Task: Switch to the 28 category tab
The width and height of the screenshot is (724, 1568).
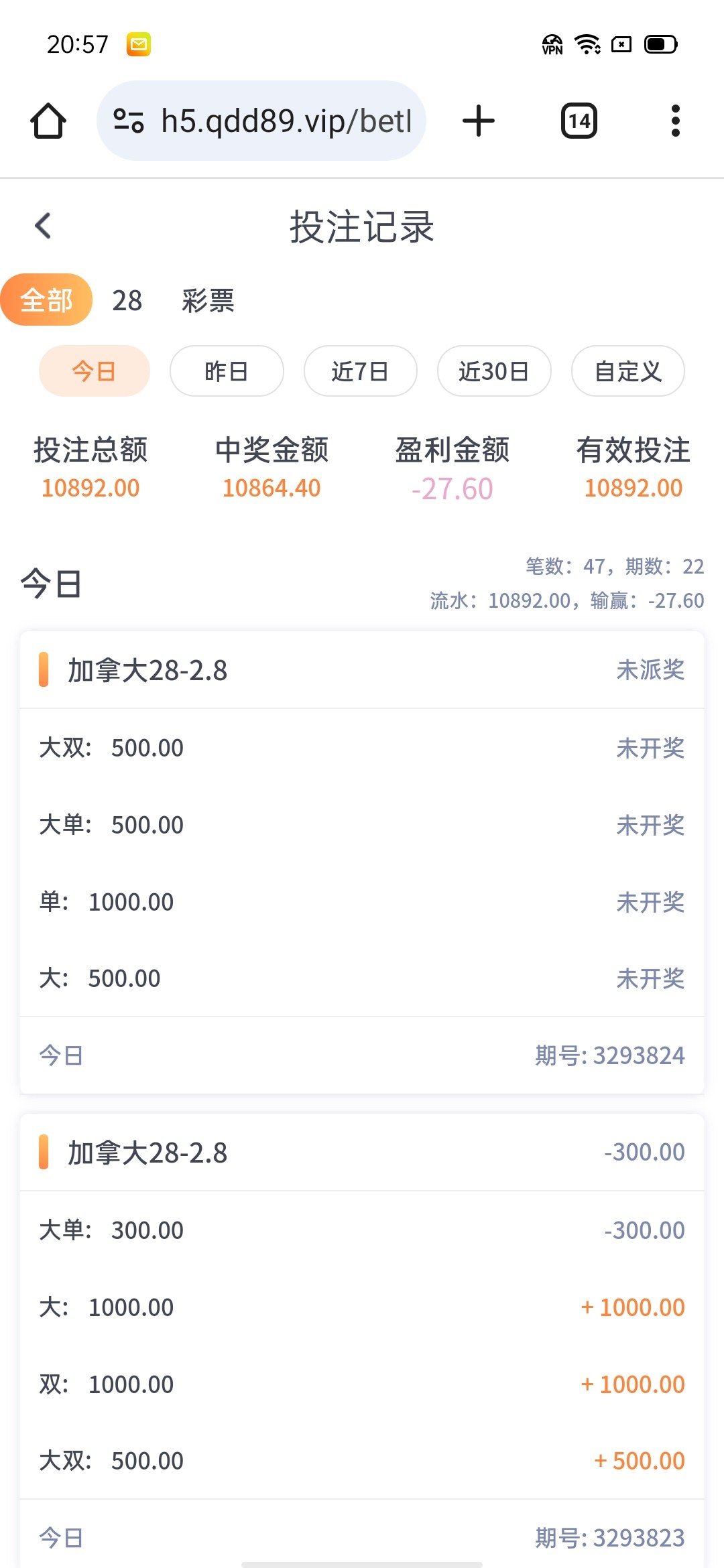Action: (x=127, y=301)
